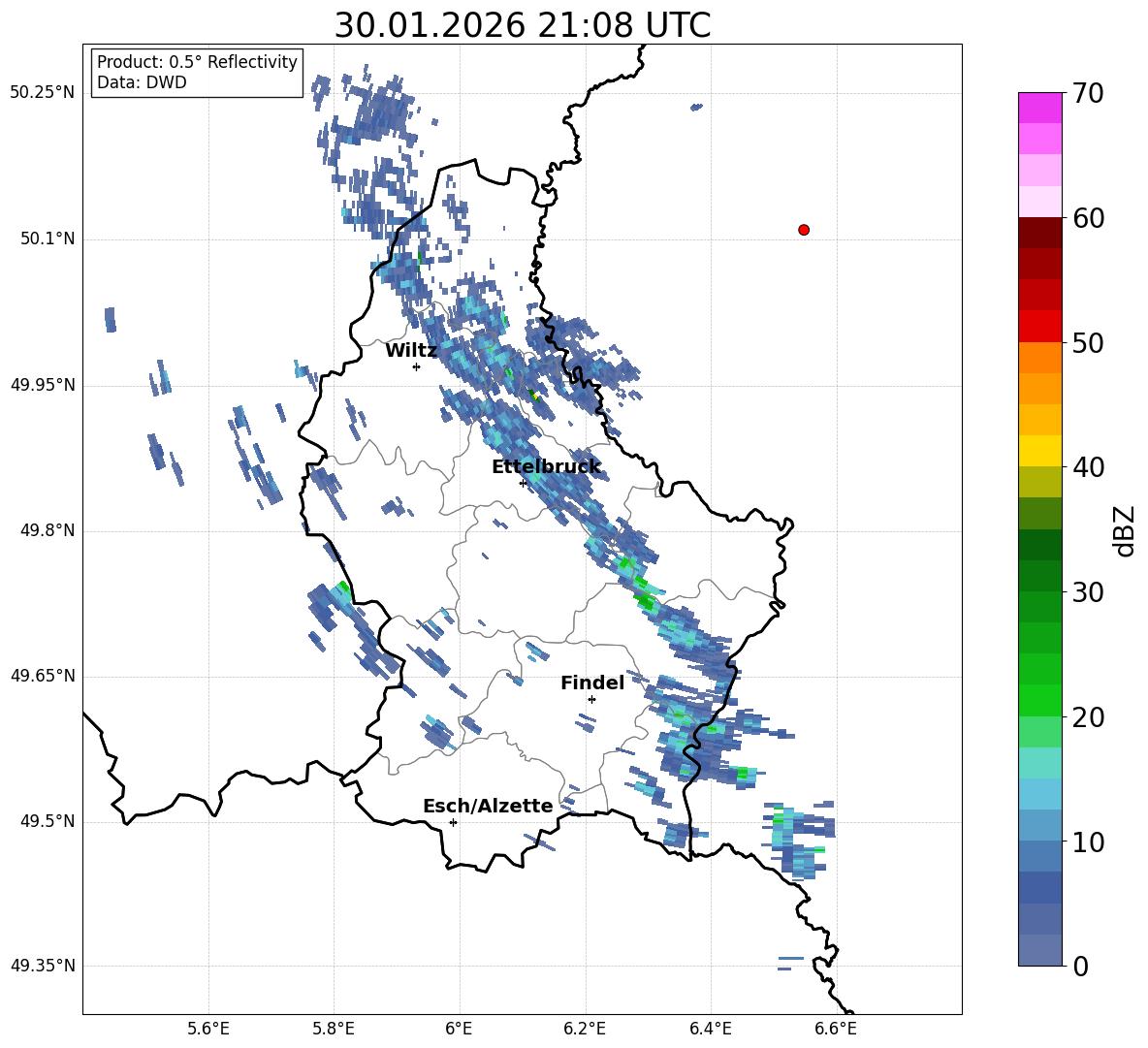
Task: Click the 0 value on colorbar
Action: pos(1080,966)
